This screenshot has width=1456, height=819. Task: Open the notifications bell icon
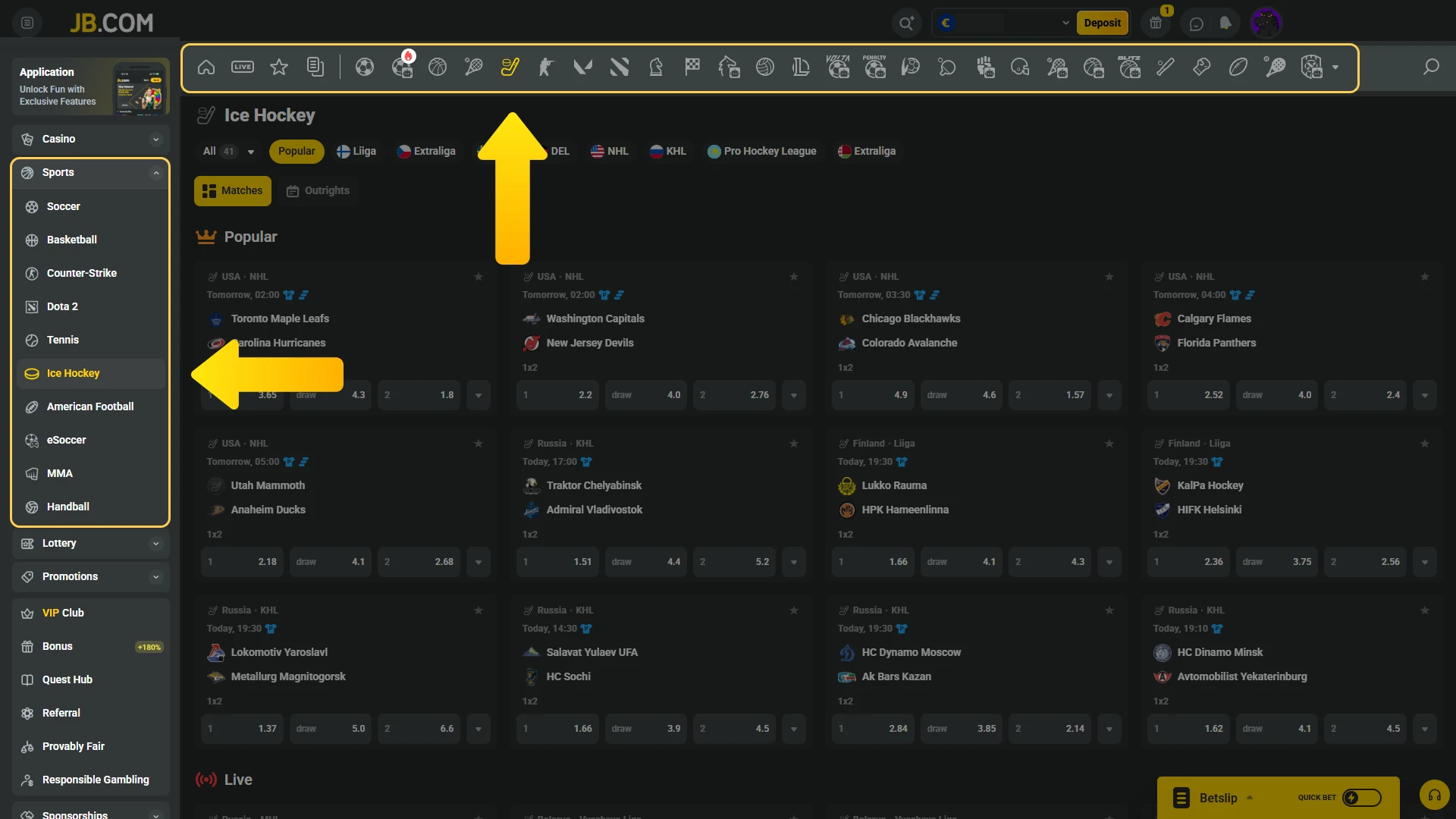point(1225,24)
